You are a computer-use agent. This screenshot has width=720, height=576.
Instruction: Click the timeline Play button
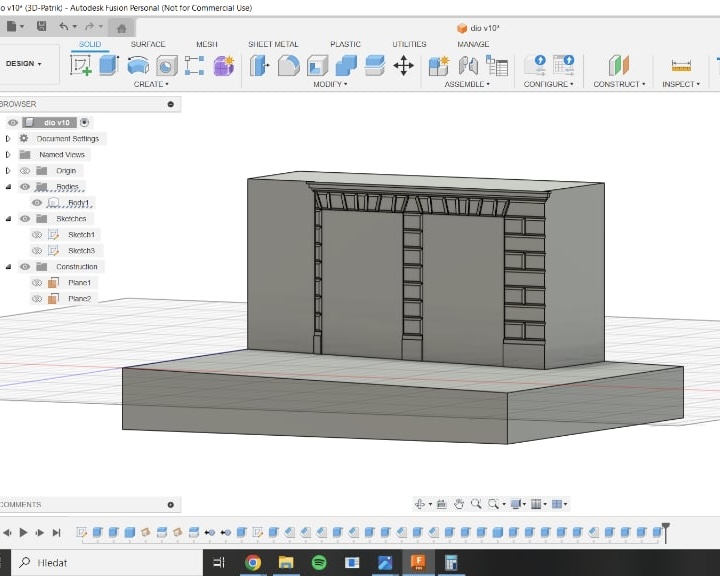(23, 532)
